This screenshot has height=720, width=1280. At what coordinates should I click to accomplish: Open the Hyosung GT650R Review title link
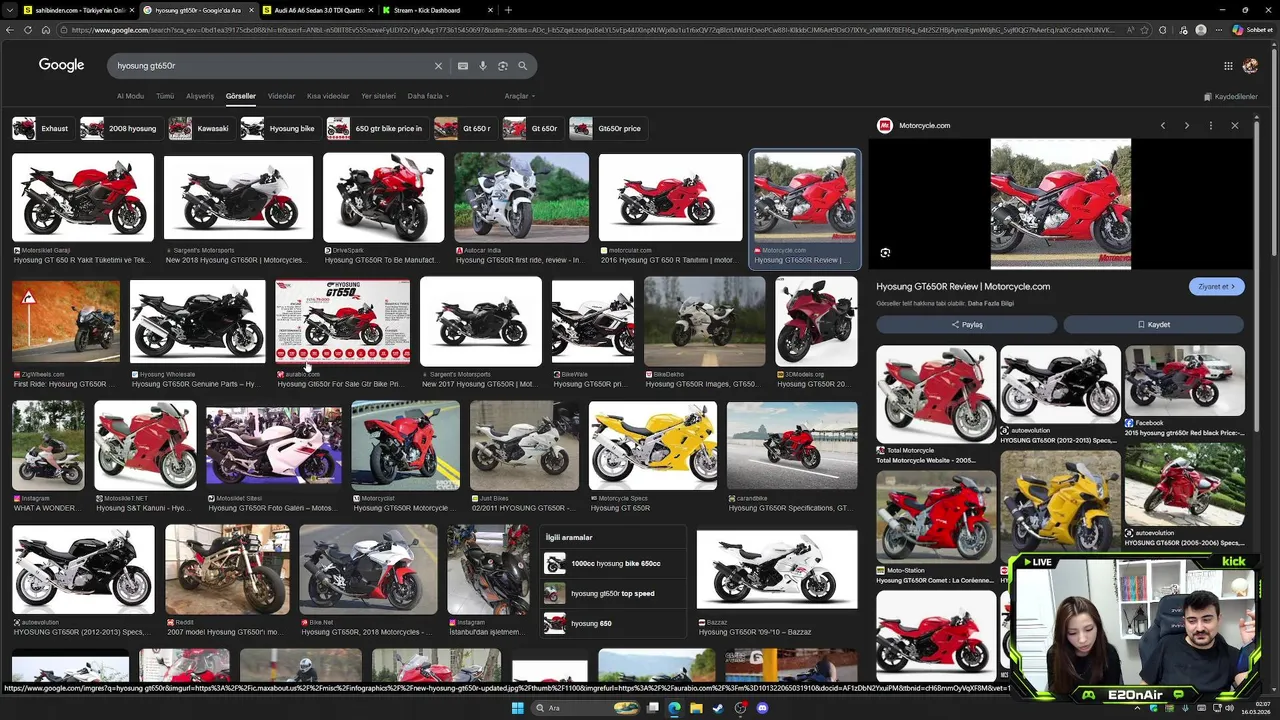pos(963,286)
